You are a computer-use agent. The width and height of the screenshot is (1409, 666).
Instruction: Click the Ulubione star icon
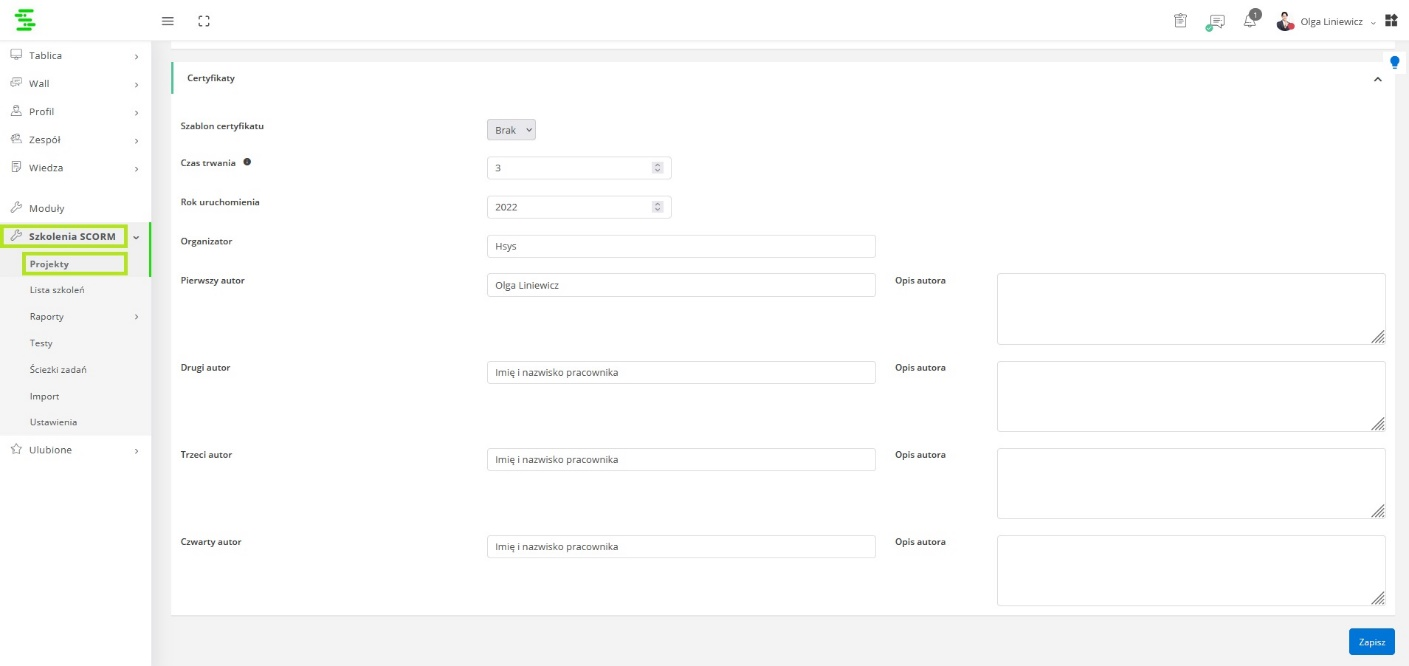(x=16, y=450)
